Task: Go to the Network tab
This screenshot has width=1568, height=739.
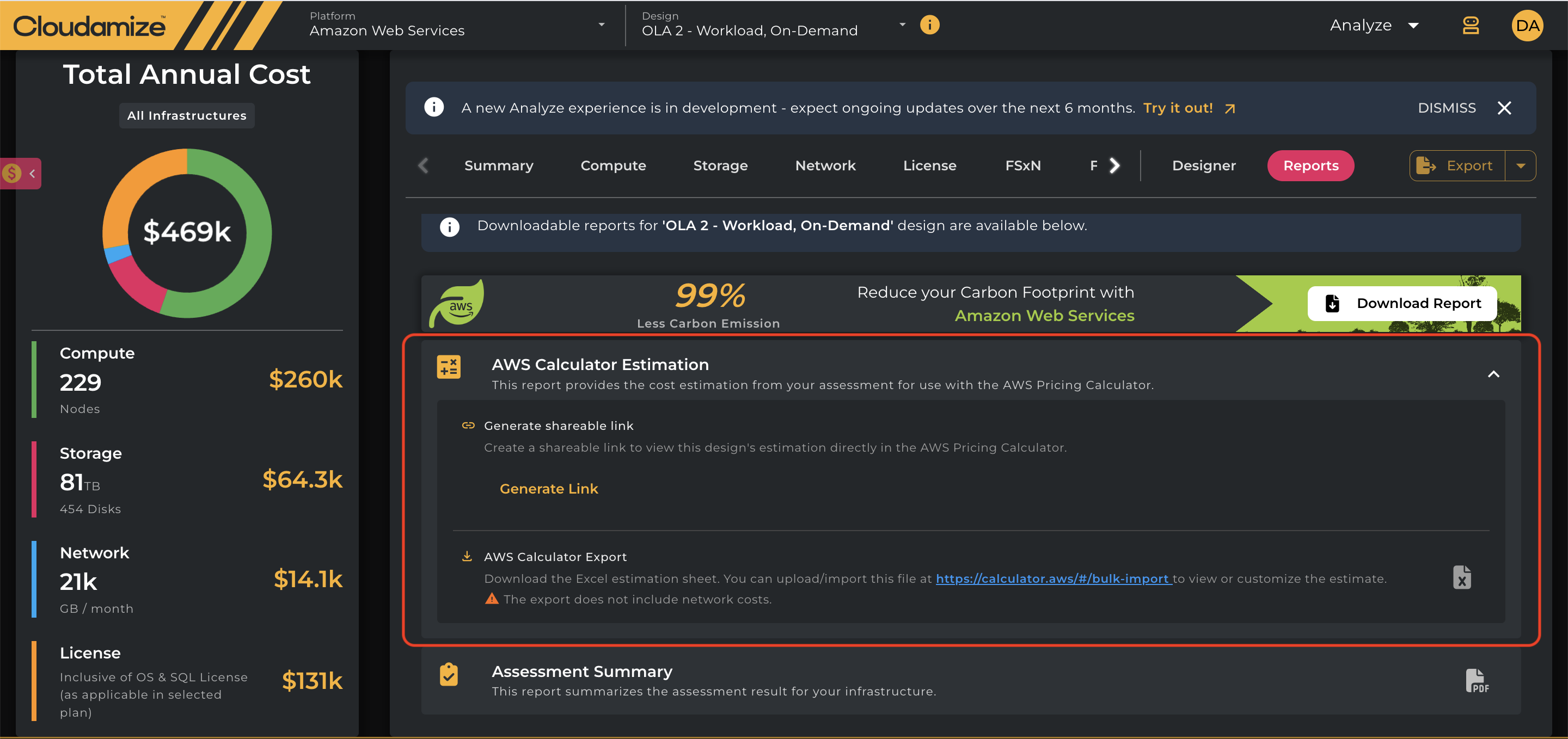Action: pos(825,165)
